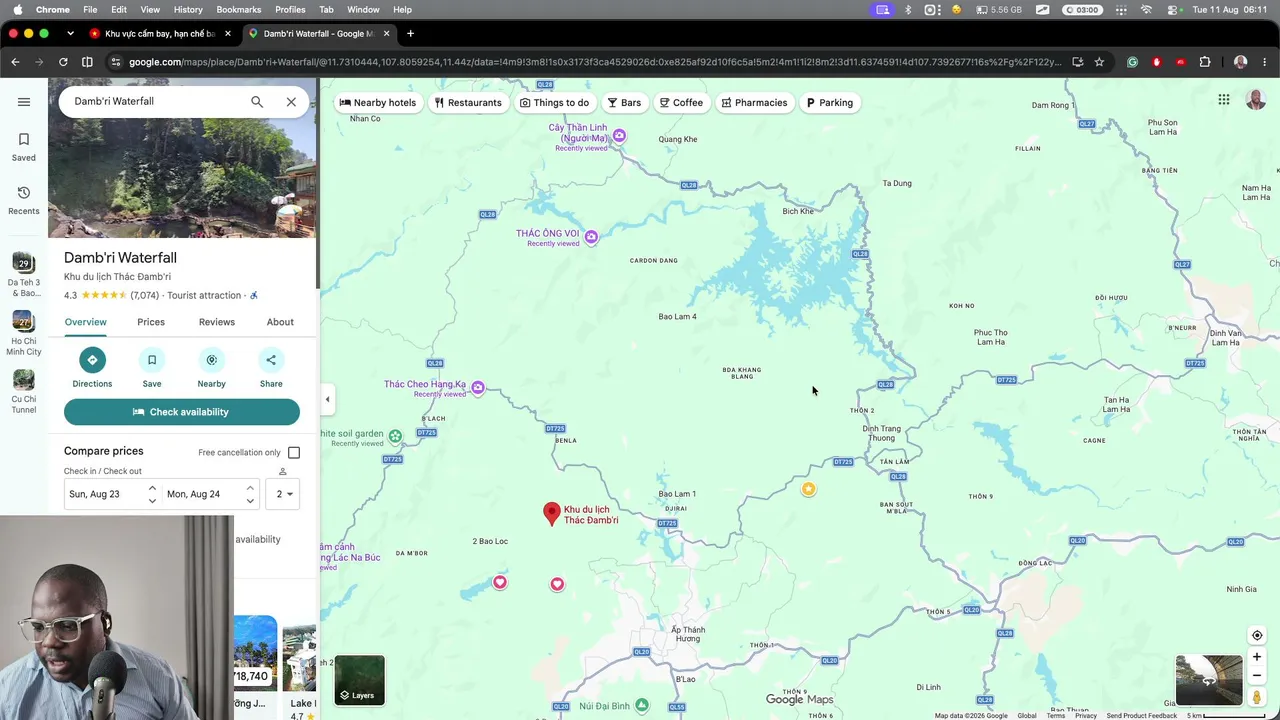Screen dimensions: 1280x720
Task: Open the Google apps grid
Action: click(x=1224, y=100)
